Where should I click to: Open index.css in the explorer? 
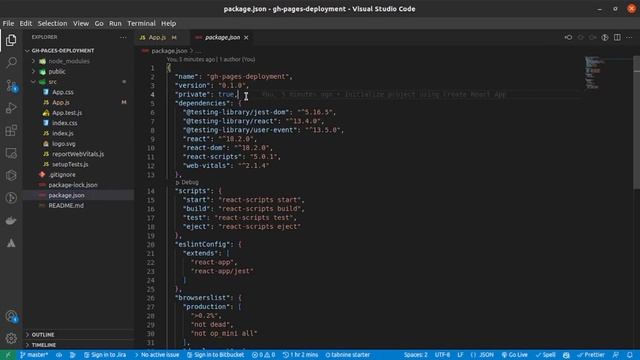(x=64, y=123)
